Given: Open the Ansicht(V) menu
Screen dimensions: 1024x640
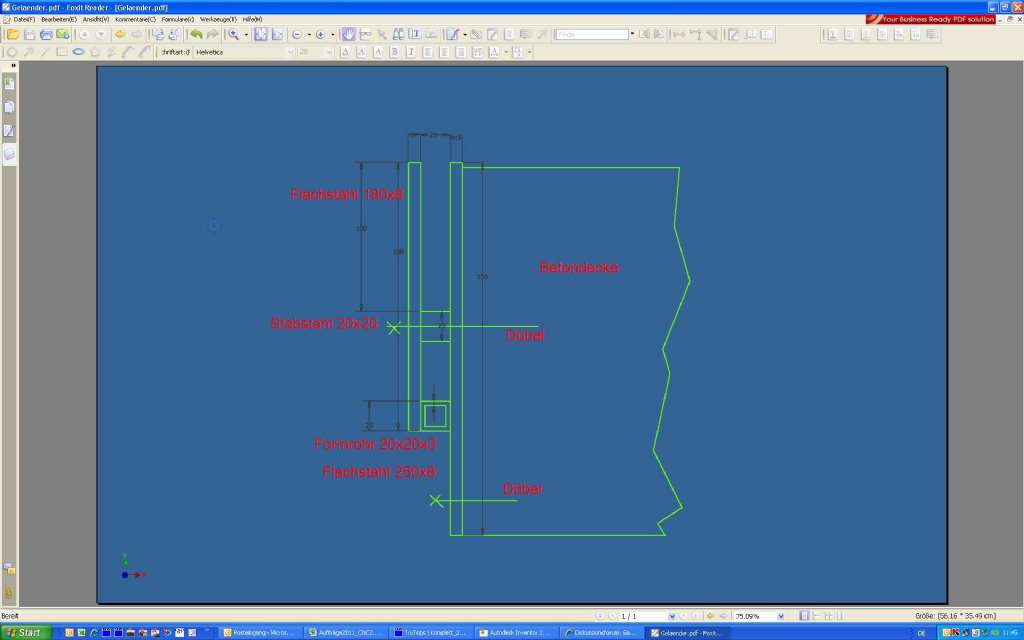Looking at the screenshot, I should (96, 20).
